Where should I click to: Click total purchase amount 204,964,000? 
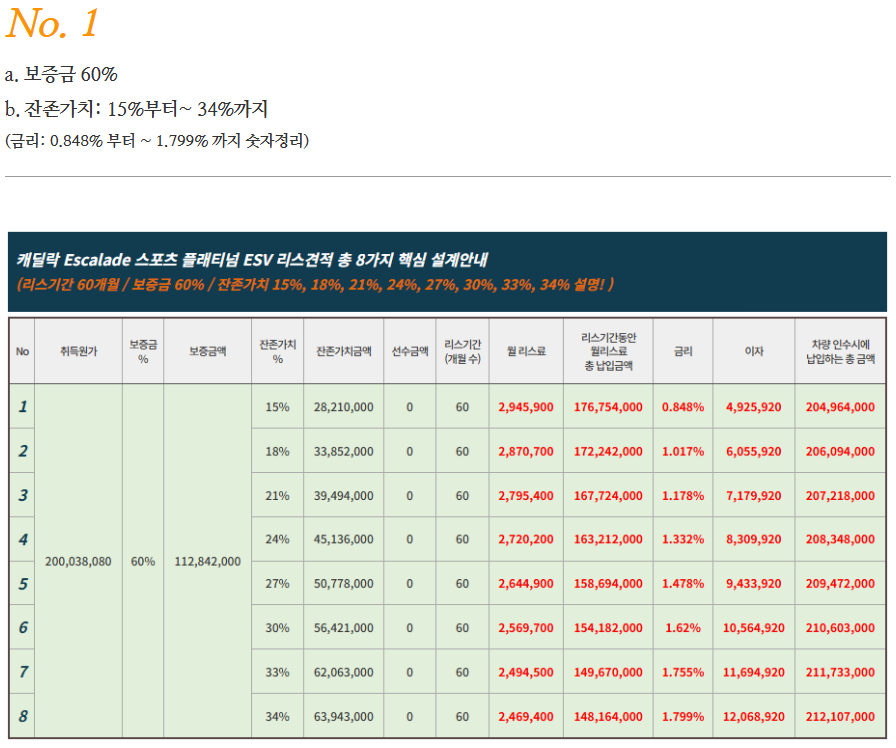pos(840,407)
